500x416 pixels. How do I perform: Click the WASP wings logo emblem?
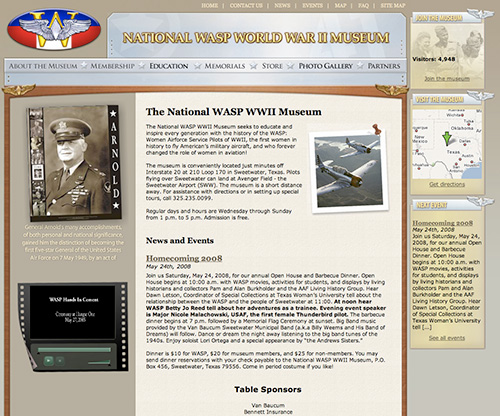pos(54,29)
